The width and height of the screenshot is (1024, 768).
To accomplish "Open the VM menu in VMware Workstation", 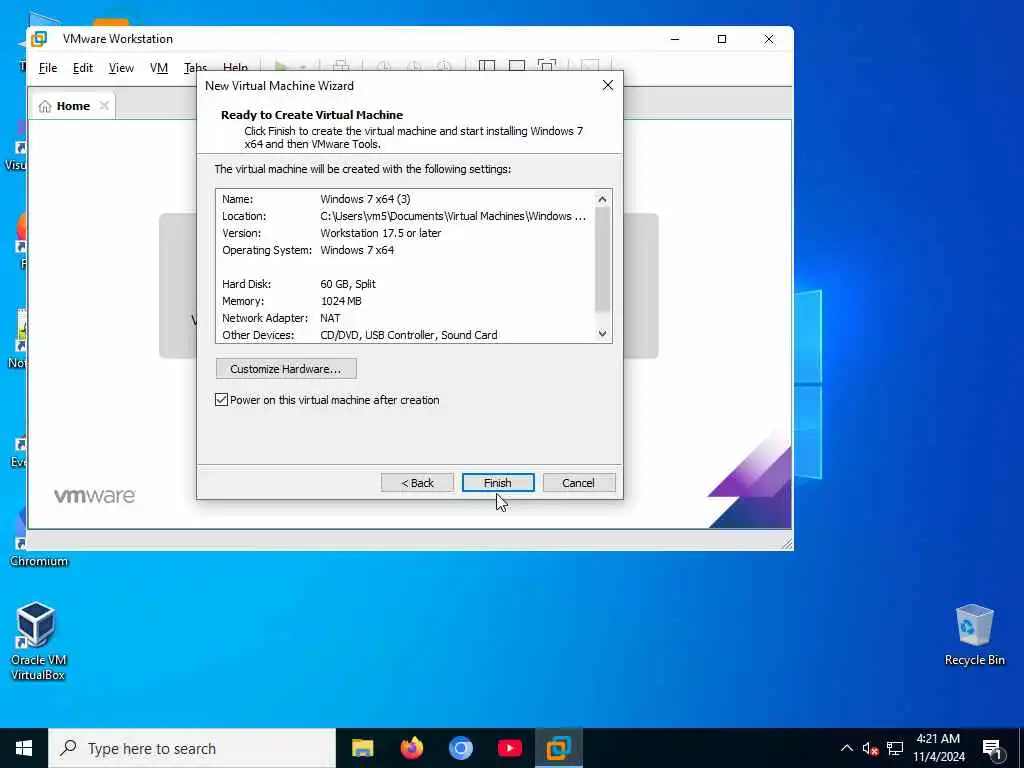I will tap(159, 68).
